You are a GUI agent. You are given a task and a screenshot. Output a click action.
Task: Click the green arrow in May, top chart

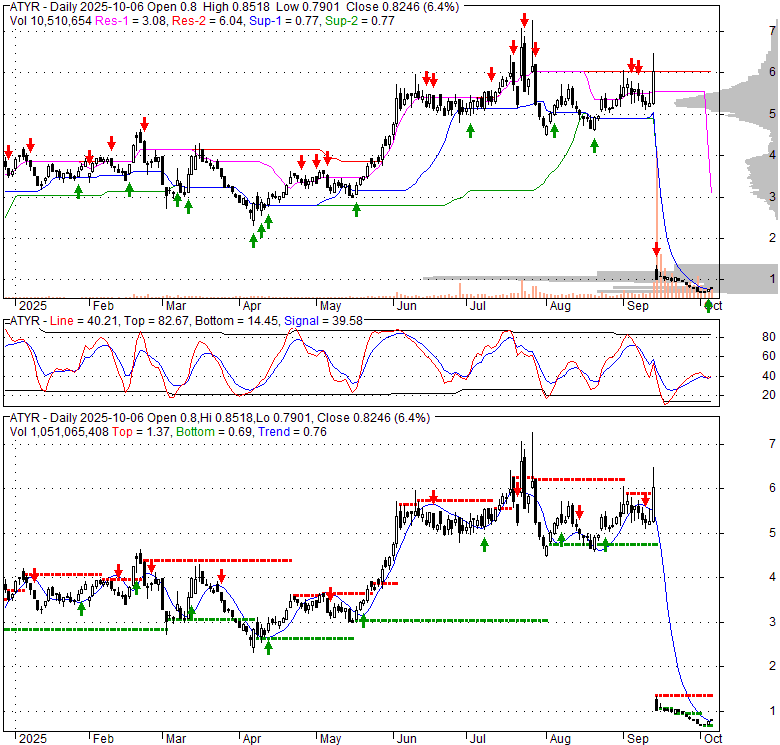(355, 209)
